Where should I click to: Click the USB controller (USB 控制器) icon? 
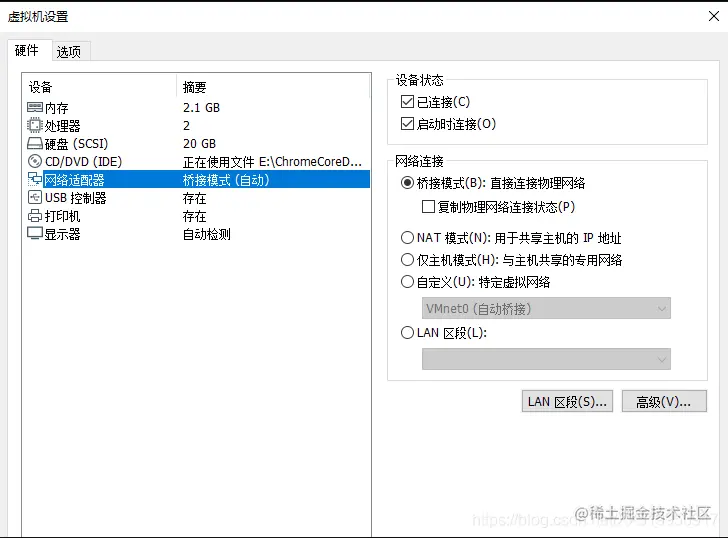[35, 198]
